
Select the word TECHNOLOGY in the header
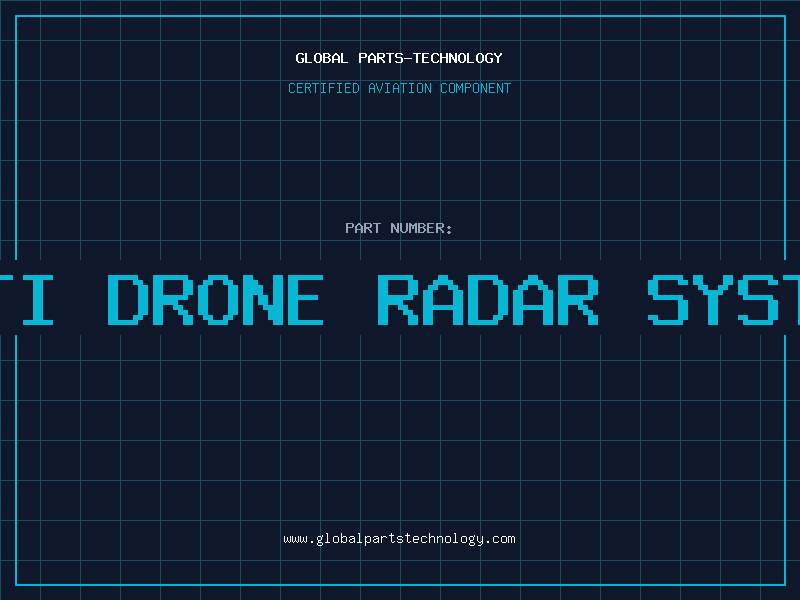(x=458, y=58)
